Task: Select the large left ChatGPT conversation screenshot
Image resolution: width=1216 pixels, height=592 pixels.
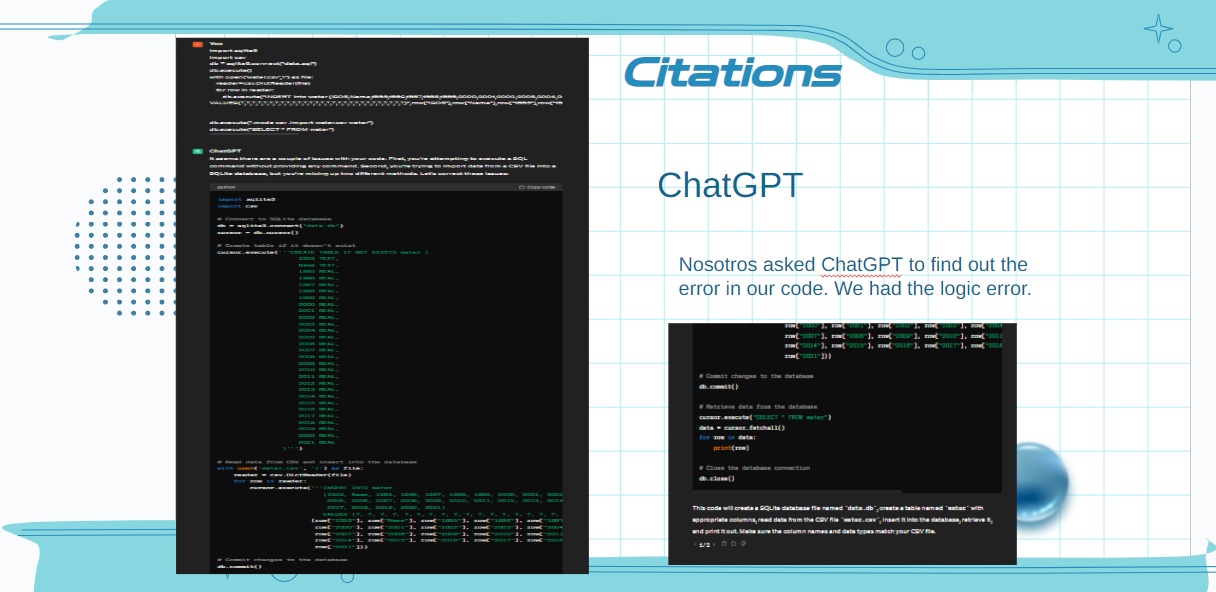Action: [382, 306]
